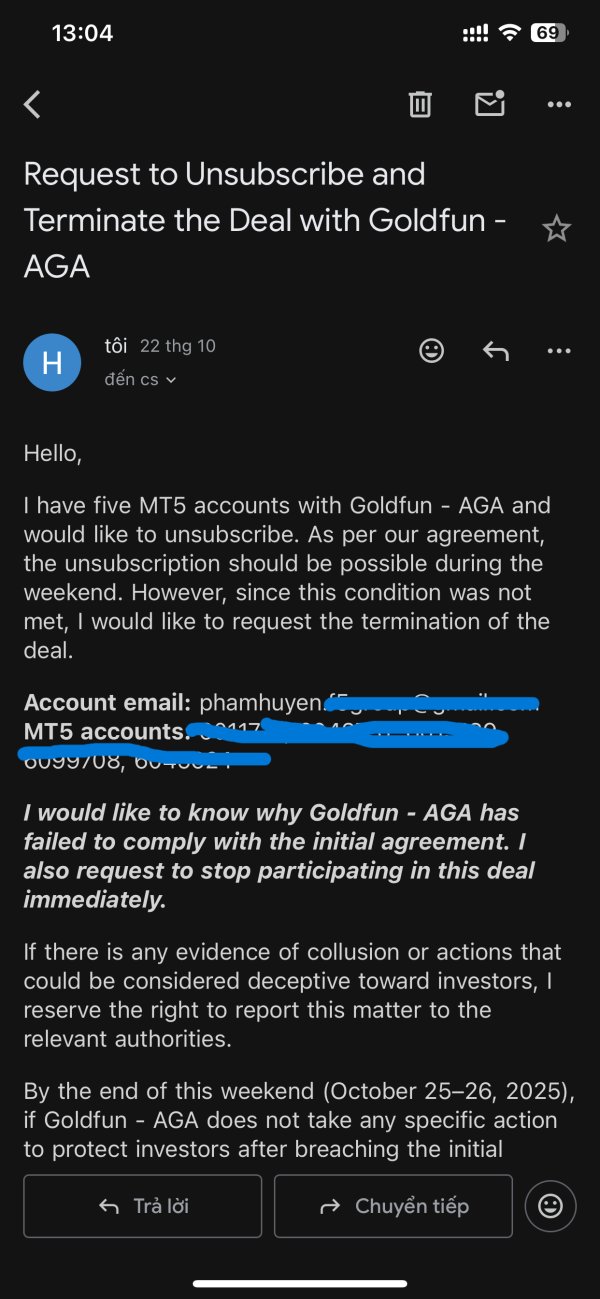
Task: Tap the battery indicator in status bar
Action: pyautogui.click(x=548, y=33)
